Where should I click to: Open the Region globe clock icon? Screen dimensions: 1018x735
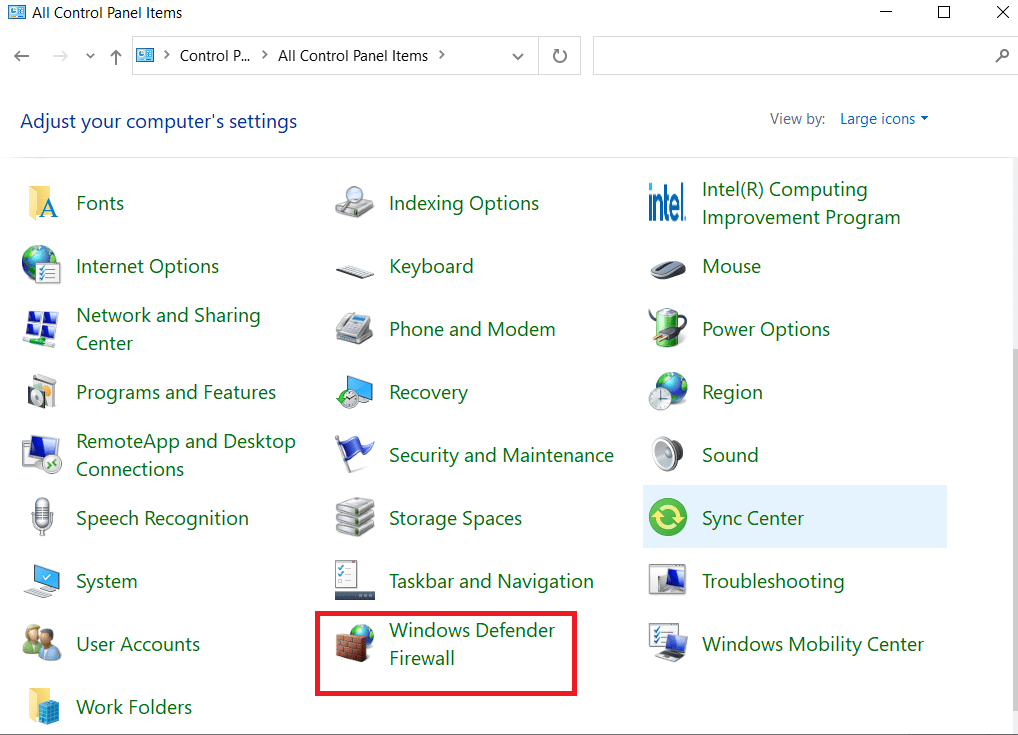point(667,391)
